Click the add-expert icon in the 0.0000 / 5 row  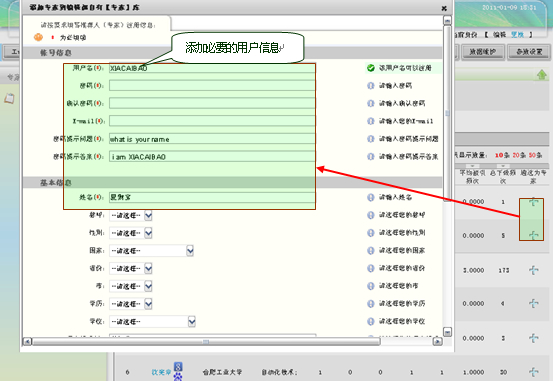[534, 235]
